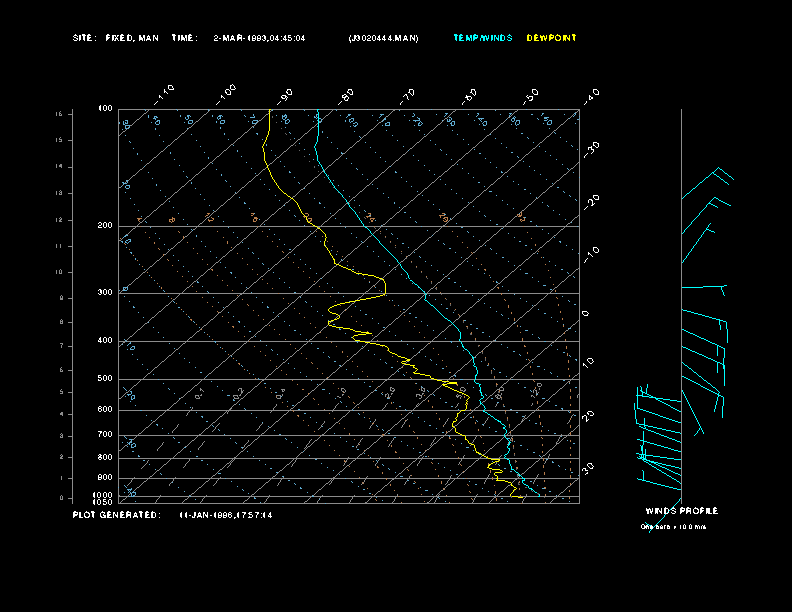Screen dimensions: 792x612
Task: Click the -110 temperature axis label
Action: (166, 92)
